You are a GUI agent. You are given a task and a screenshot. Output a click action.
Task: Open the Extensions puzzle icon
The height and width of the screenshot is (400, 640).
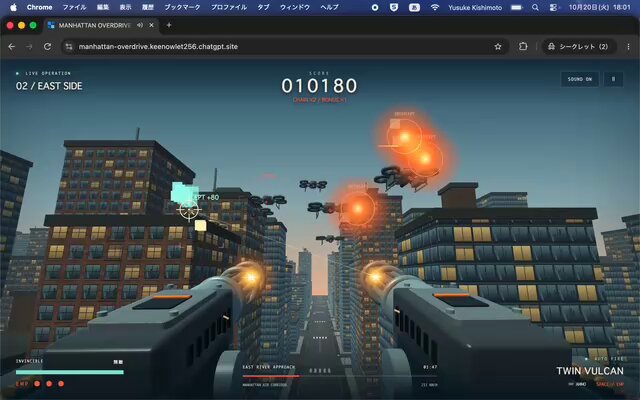[x=523, y=47]
